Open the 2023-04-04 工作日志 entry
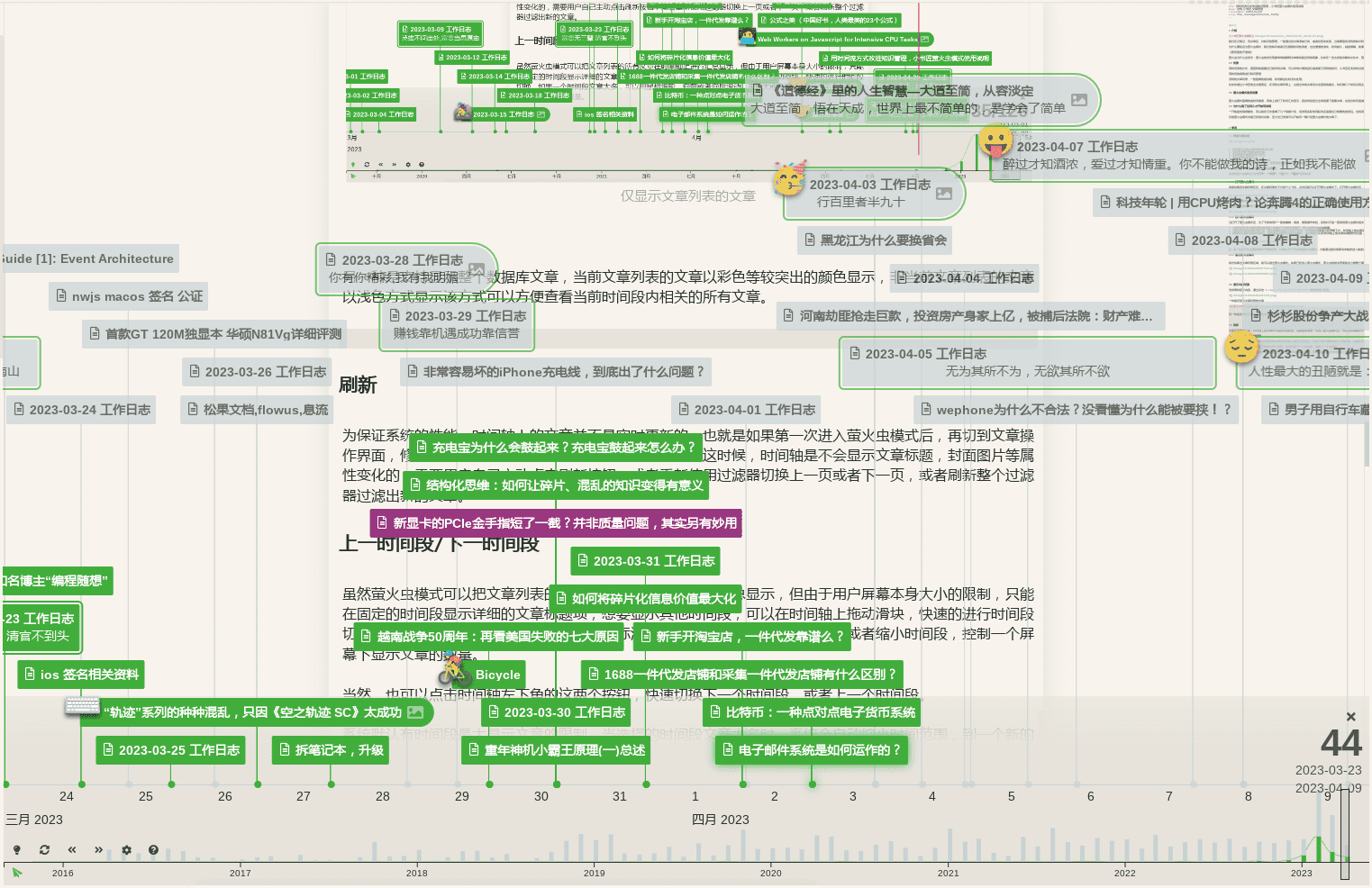 [x=965, y=278]
